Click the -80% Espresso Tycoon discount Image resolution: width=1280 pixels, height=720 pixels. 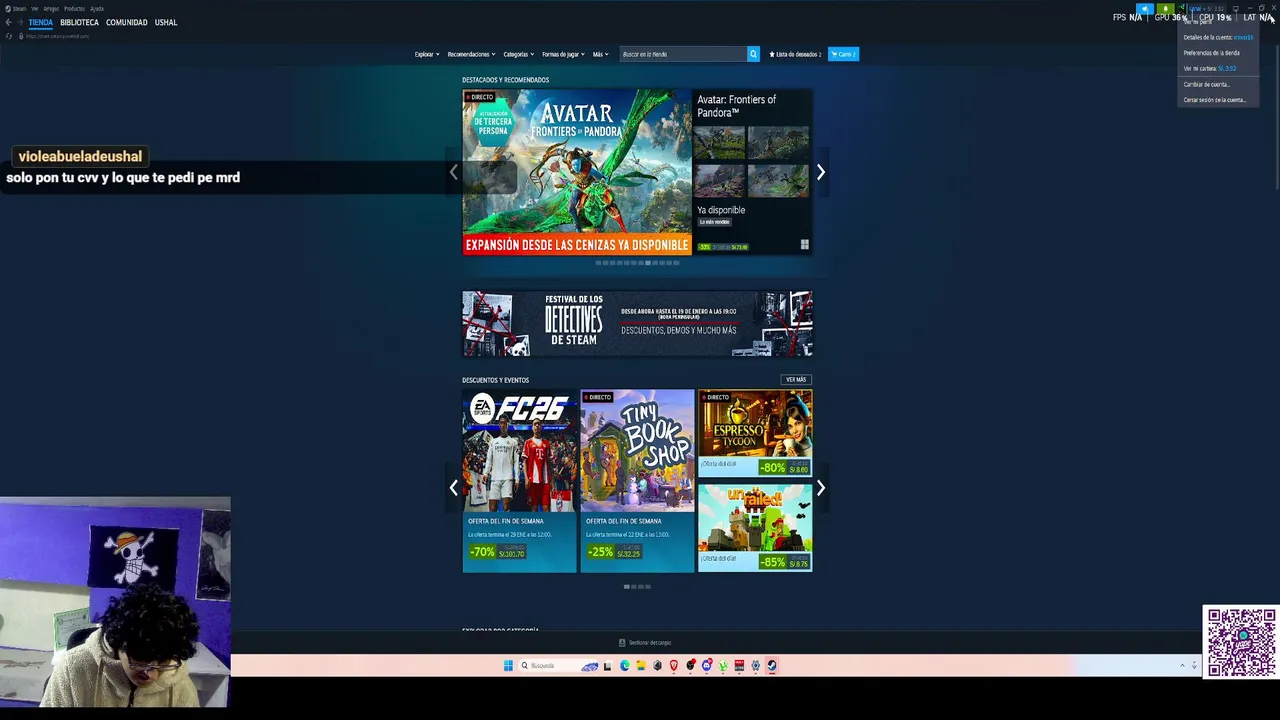pos(773,468)
